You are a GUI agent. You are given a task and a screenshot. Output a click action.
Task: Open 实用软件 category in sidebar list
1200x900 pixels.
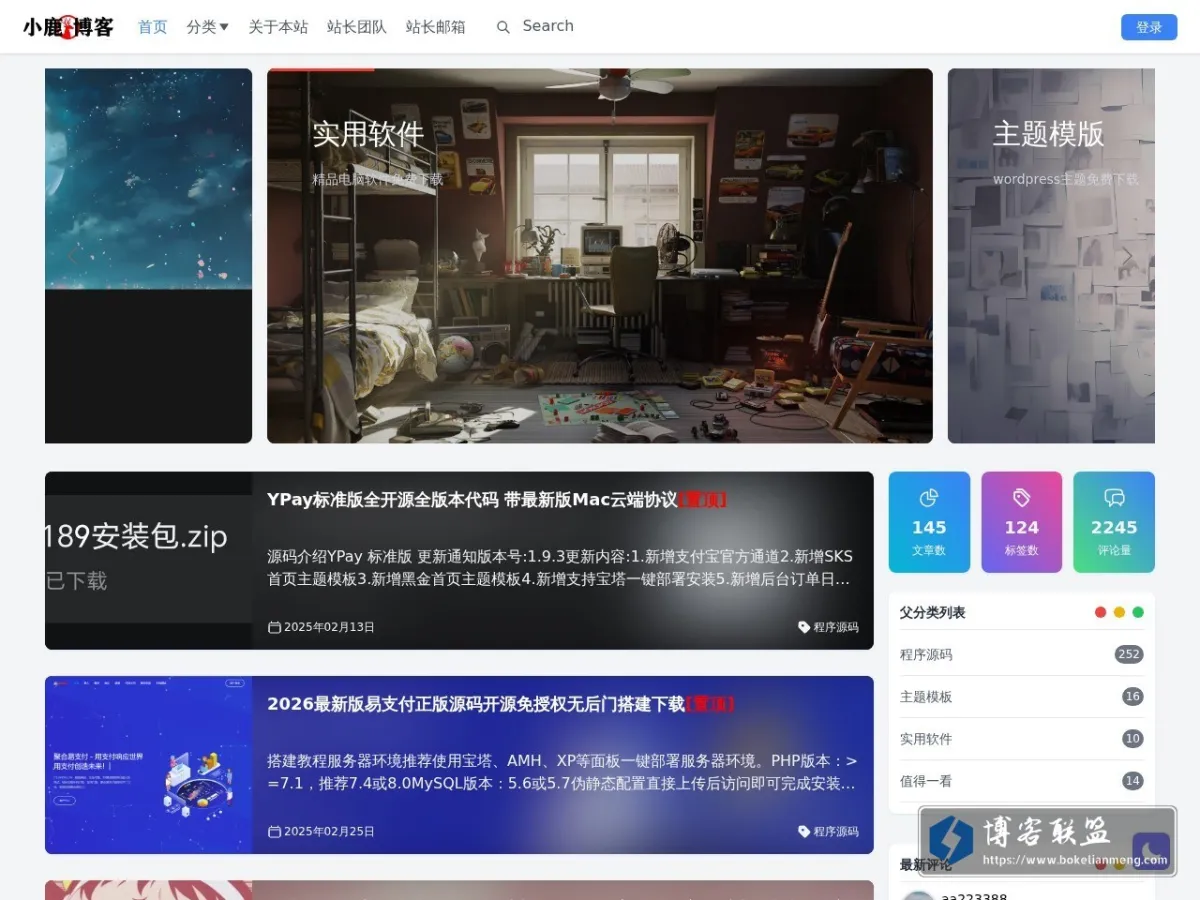click(x=926, y=739)
